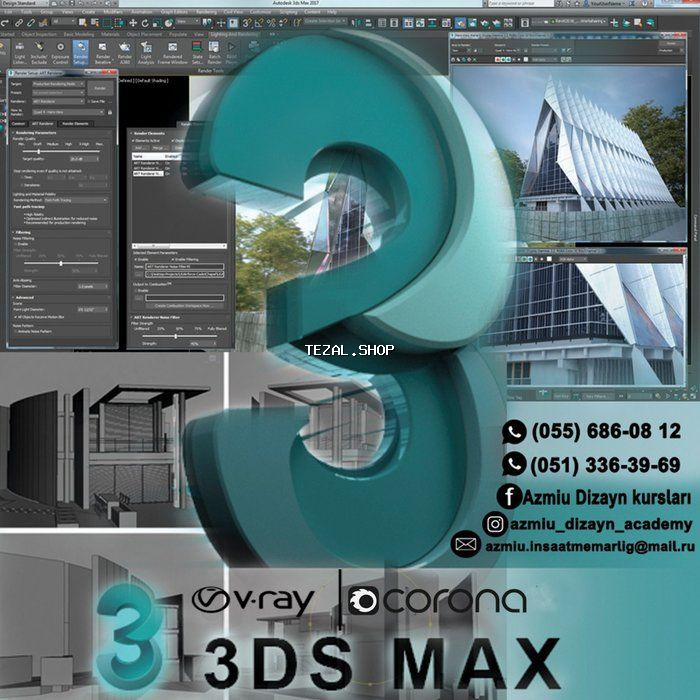This screenshot has width=700, height=700.
Task: Activate the Select and Rotate tool
Action: (145, 23)
